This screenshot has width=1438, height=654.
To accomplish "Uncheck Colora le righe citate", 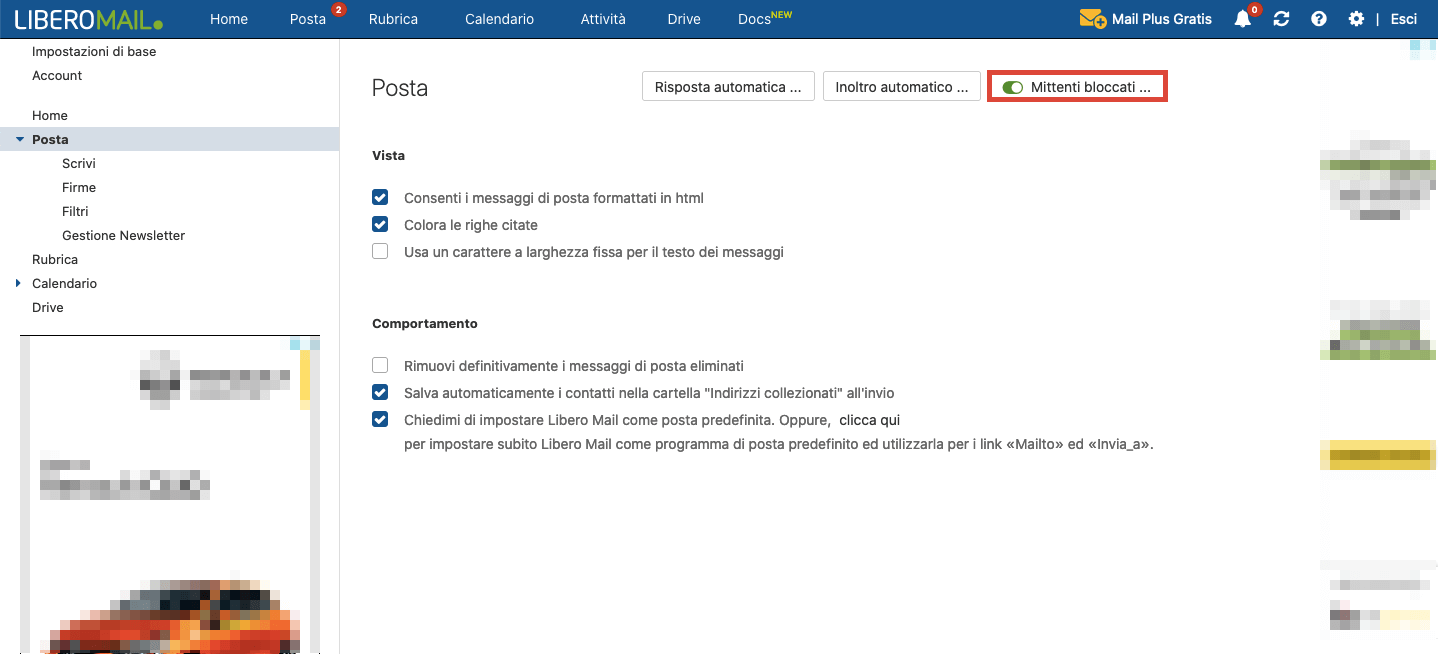I will pos(380,225).
